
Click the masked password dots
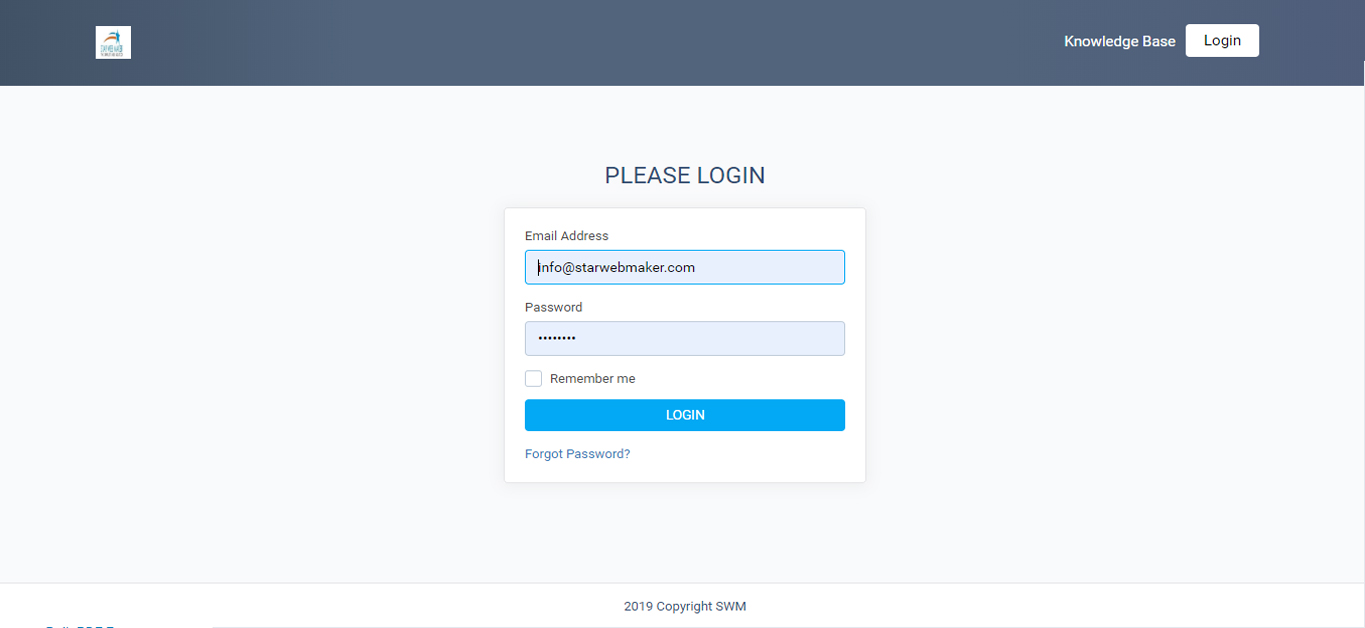(557, 339)
